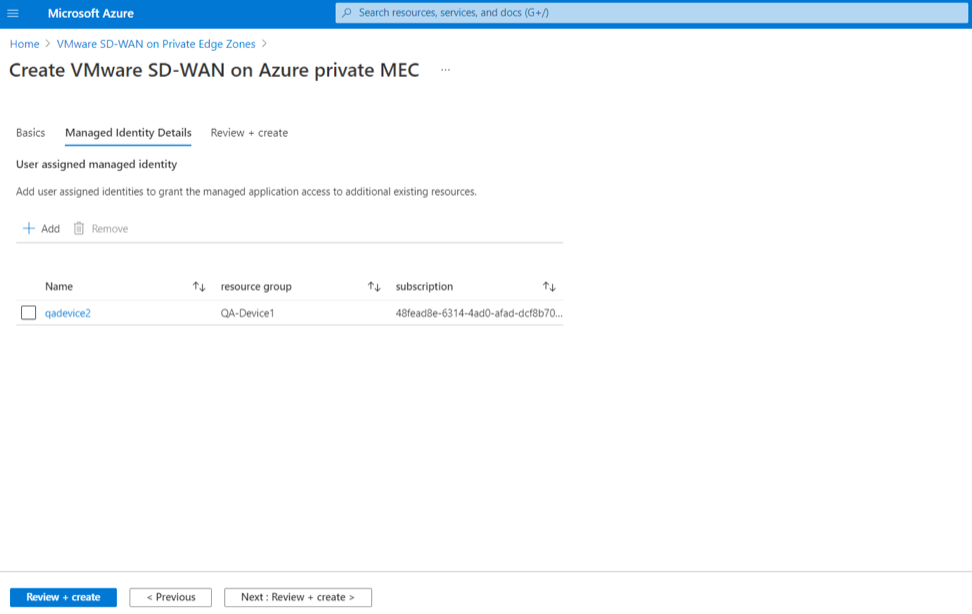Click the search magnifier icon
Image resolution: width=972 pixels, height=614 pixels.
(347, 13)
